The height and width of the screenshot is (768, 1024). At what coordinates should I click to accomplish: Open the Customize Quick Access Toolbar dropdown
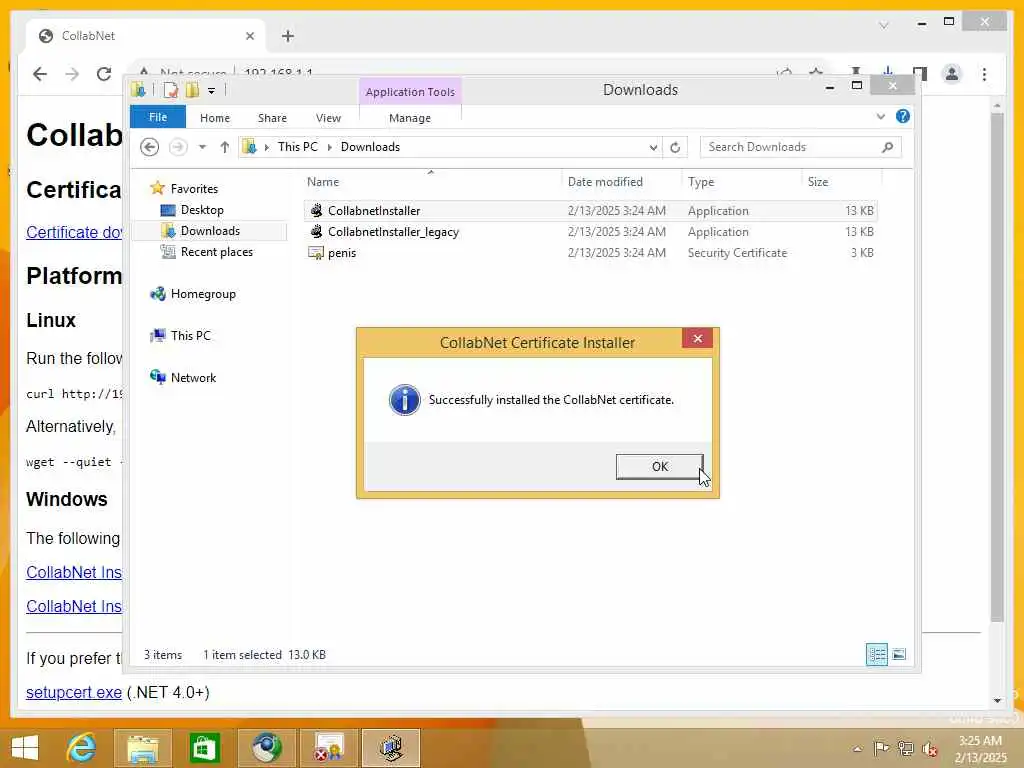point(212,91)
